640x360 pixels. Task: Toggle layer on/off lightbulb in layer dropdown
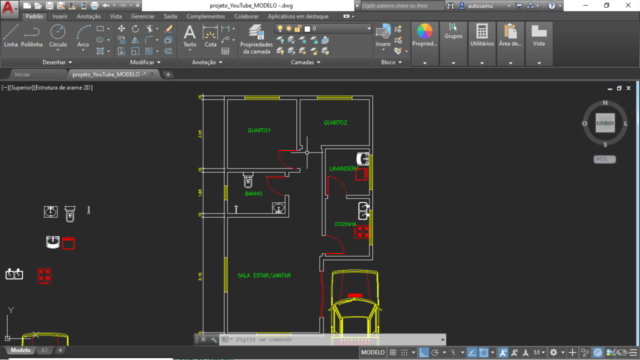[x=280, y=29]
